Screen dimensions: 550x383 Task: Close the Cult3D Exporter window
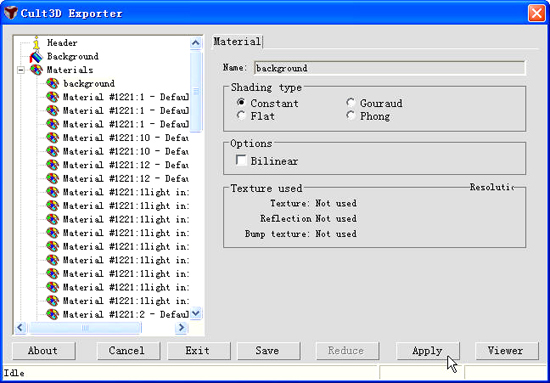click(536, 14)
